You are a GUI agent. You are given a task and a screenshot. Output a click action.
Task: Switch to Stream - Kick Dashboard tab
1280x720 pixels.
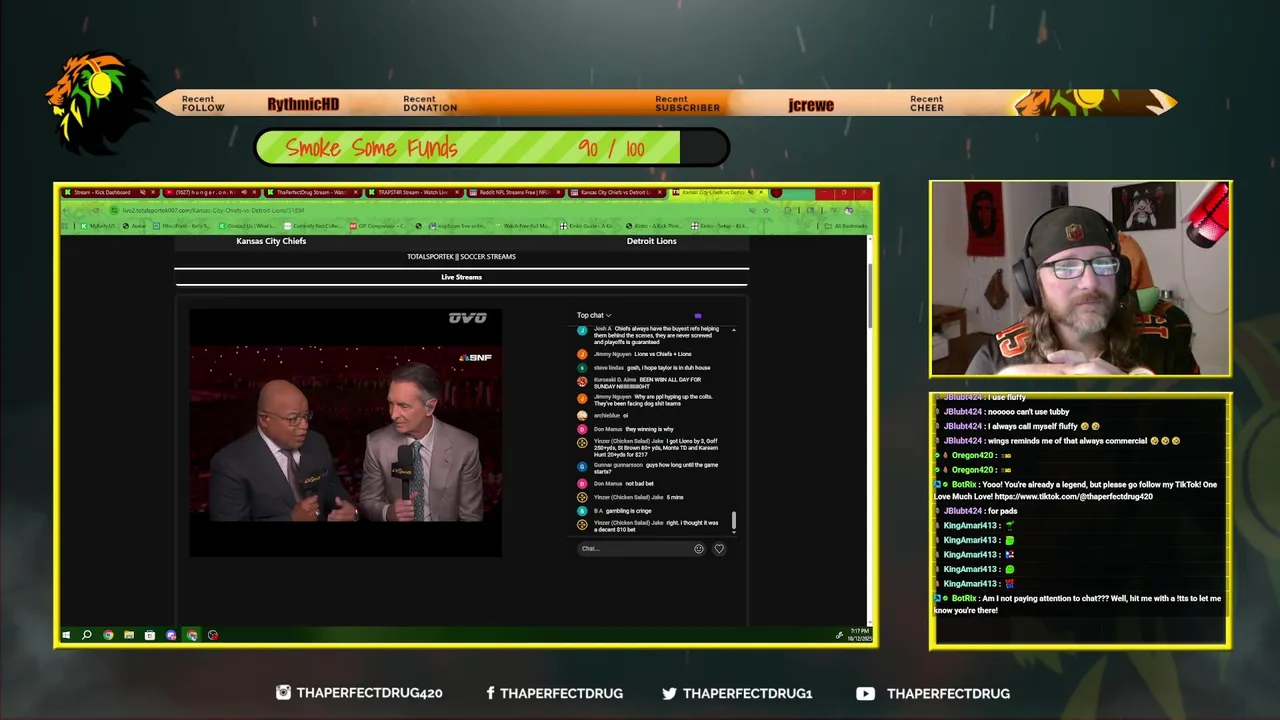[108, 192]
